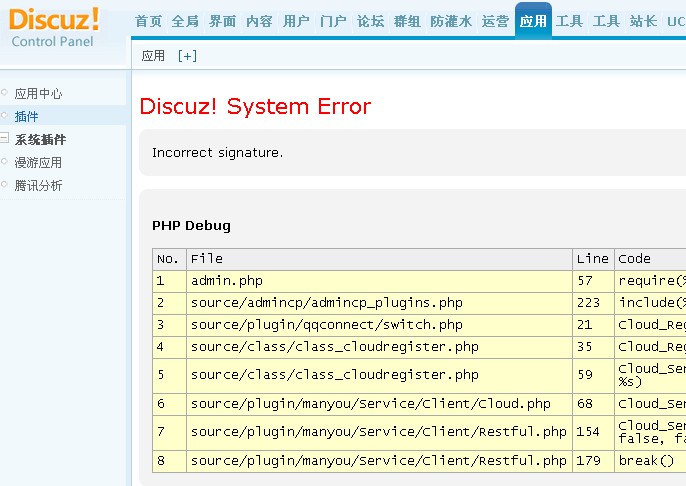Open the 内容 top menu
The height and width of the screenshot is (486, 686).
259,21
